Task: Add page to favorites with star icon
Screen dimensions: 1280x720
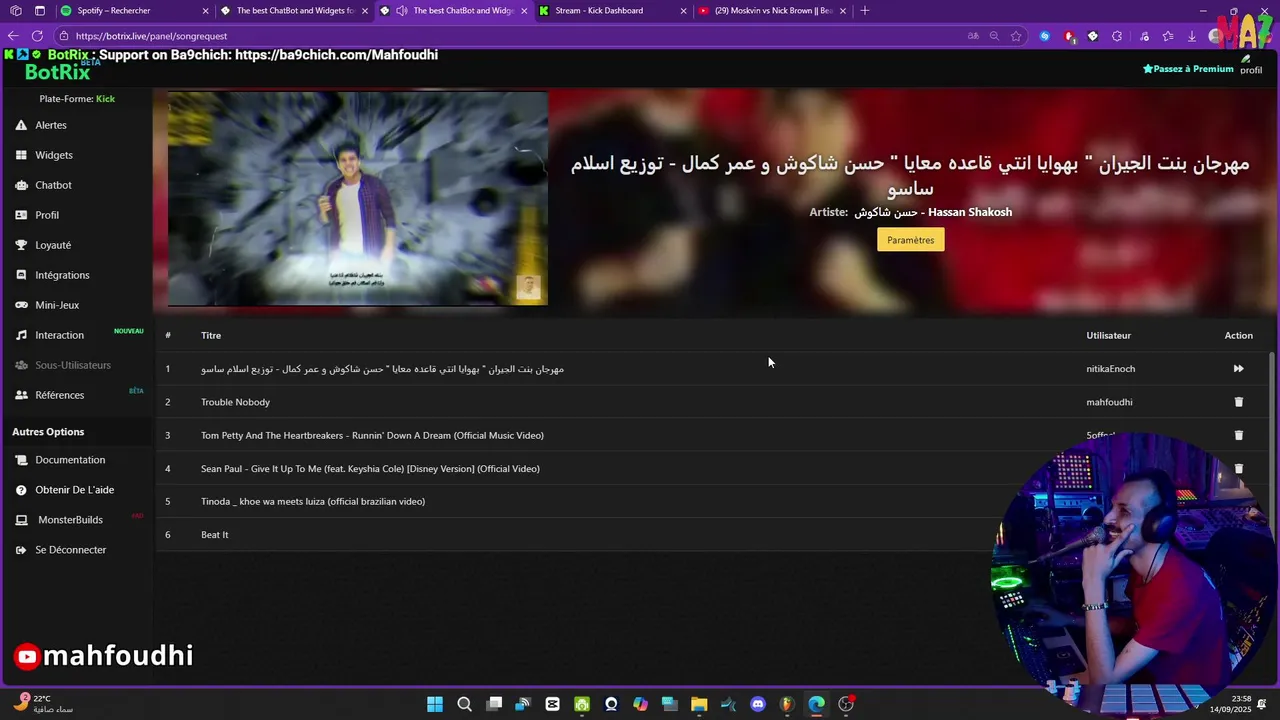Action: pyautogui.click(x=1016, y=36)
